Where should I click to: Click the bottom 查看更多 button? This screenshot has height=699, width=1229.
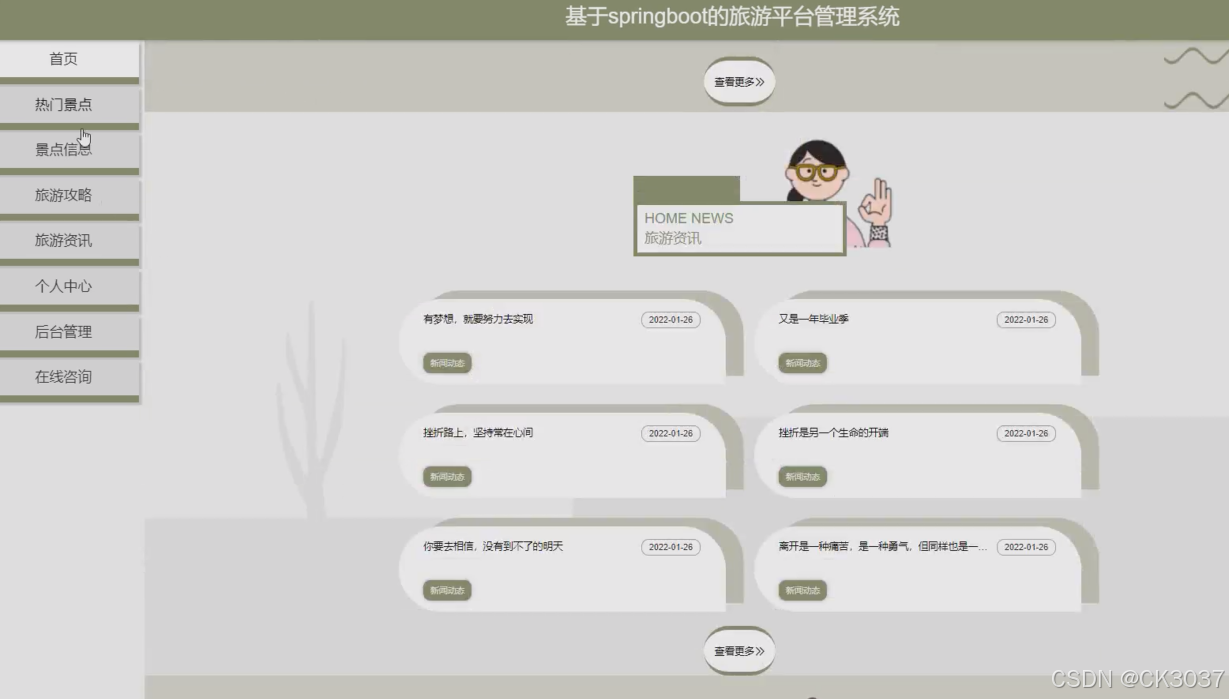(x=739, y=650)
